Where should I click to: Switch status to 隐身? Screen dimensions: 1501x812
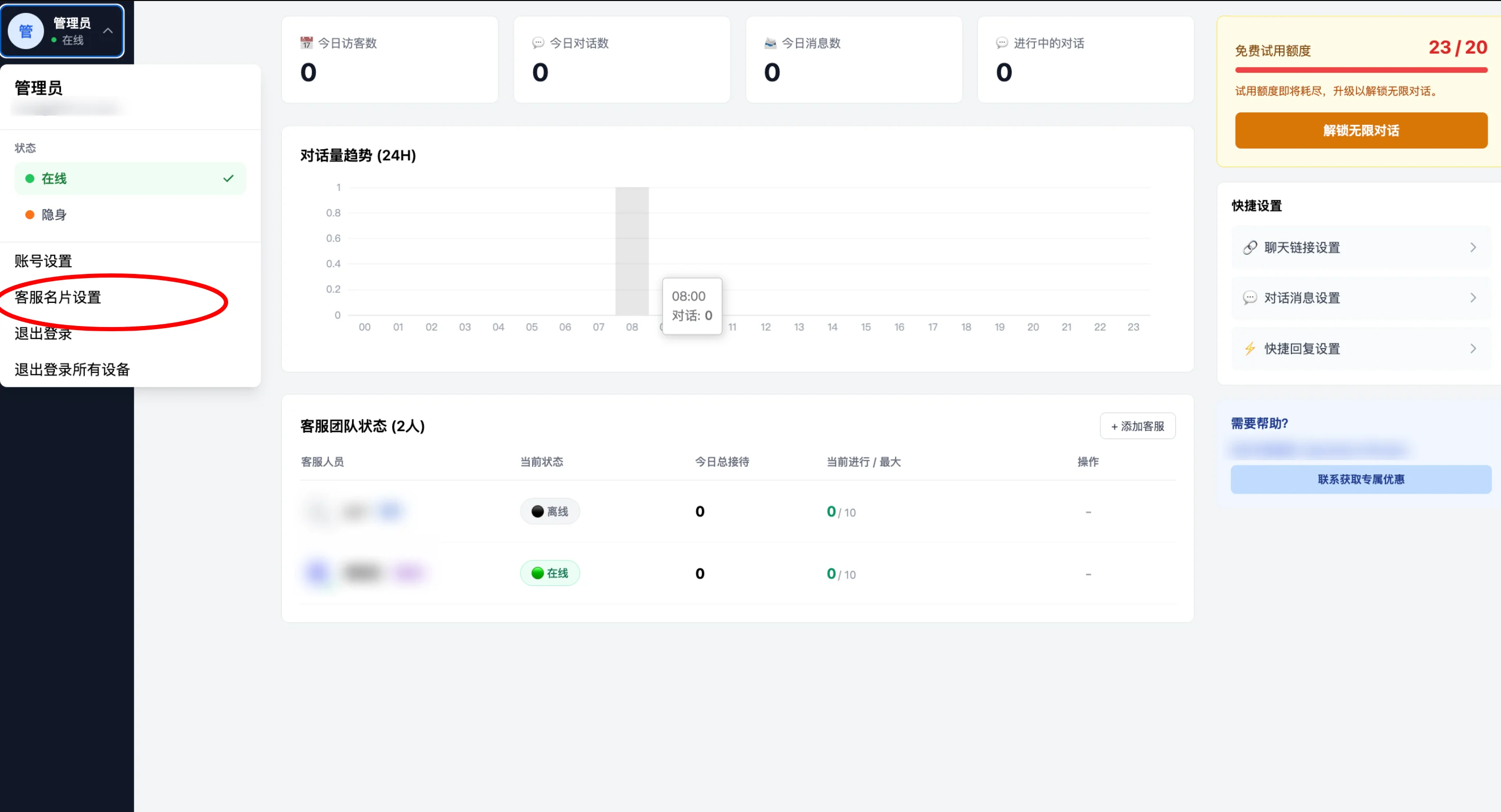point(54,215)
